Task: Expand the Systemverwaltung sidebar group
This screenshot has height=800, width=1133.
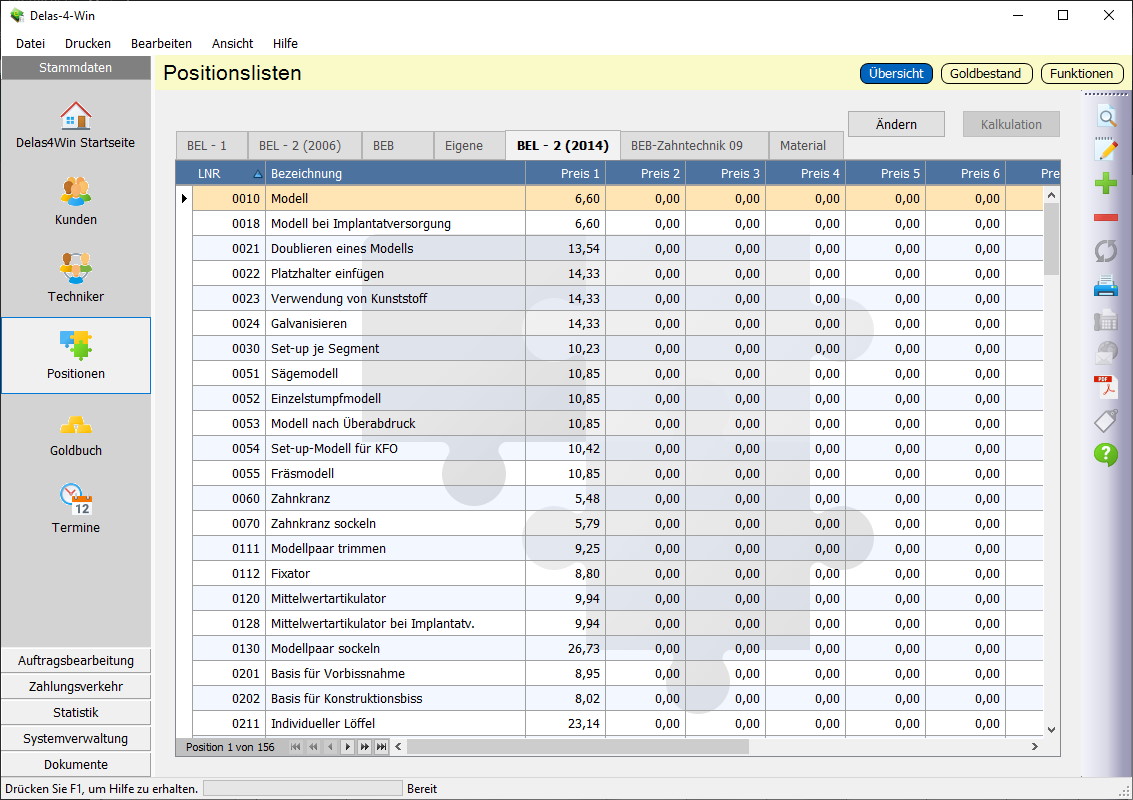Action: [x=76, y=739]
